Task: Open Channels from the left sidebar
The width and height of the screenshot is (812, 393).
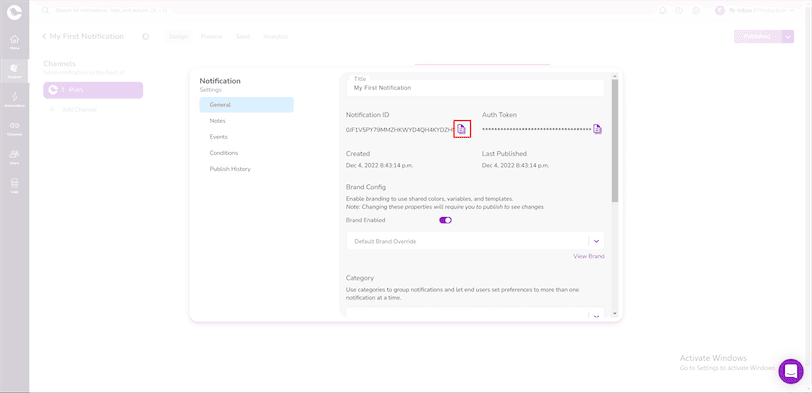Action: click(14, 128)
